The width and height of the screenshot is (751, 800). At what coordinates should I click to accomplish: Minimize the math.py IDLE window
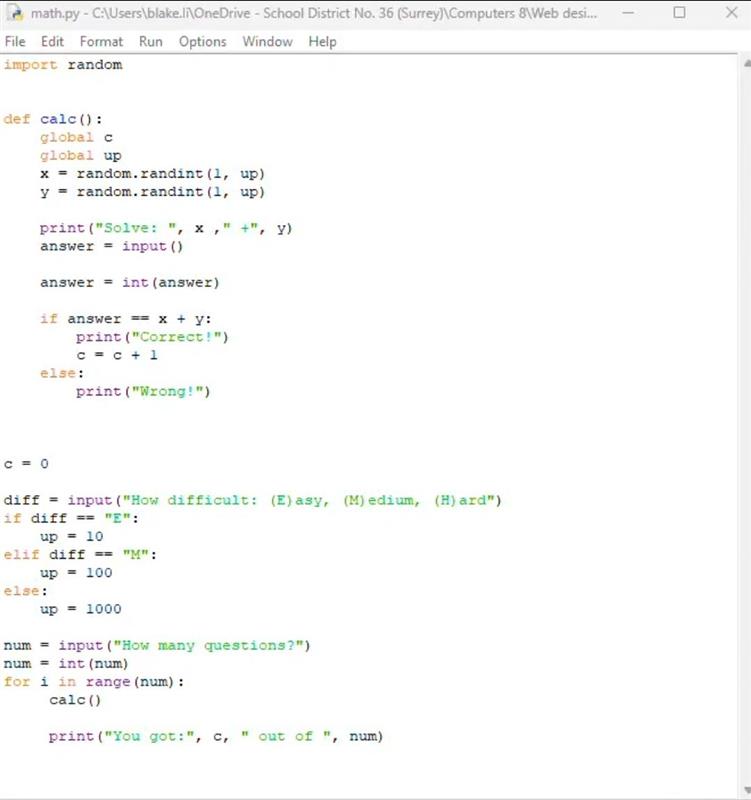tap(628, 13)
